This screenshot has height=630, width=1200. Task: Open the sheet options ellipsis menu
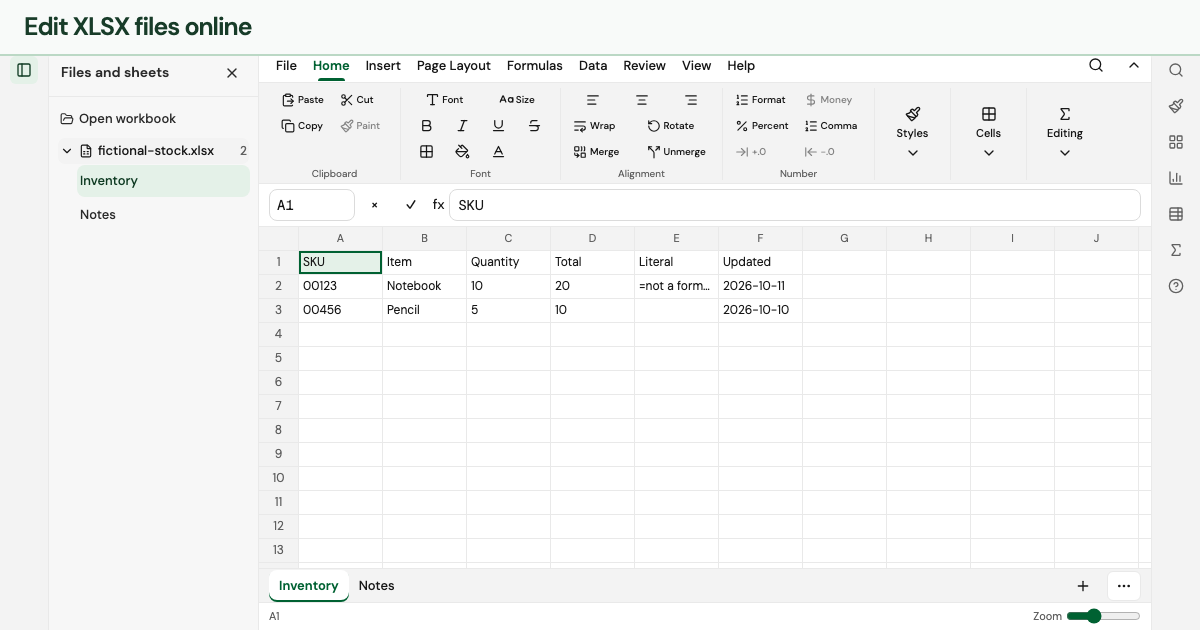coord(1124,586)
